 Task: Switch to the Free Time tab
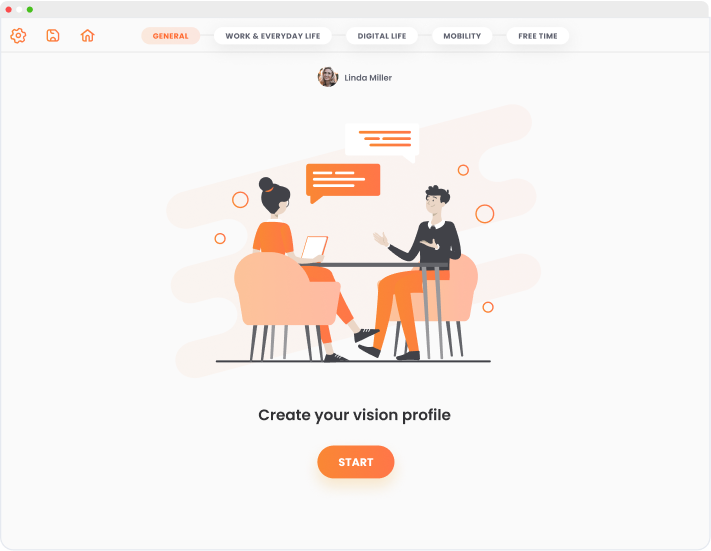pos(538,36)
